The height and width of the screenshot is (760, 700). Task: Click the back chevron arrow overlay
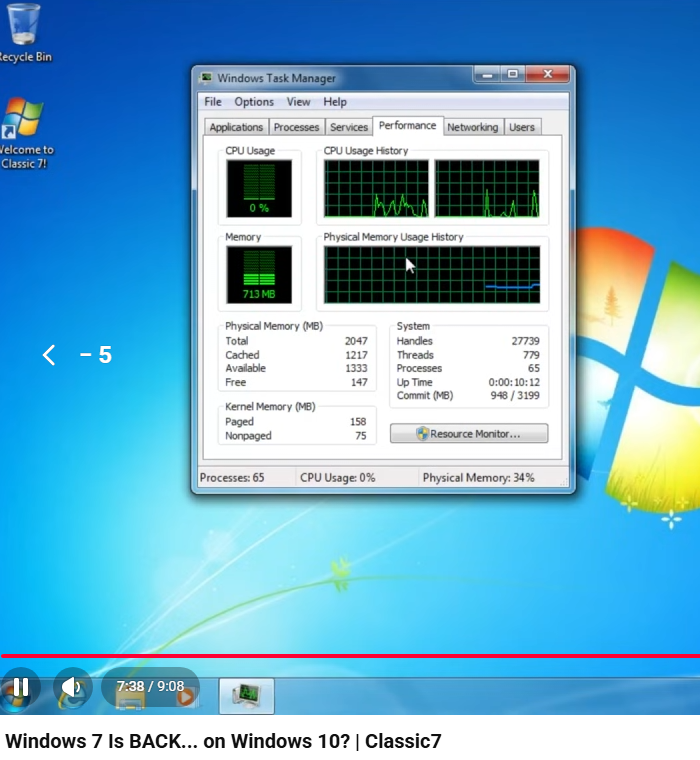tap(49, 355)
